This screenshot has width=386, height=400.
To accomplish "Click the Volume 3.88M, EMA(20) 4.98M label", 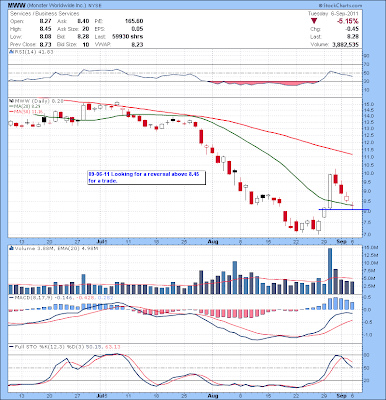I will [x=56, y=248].
